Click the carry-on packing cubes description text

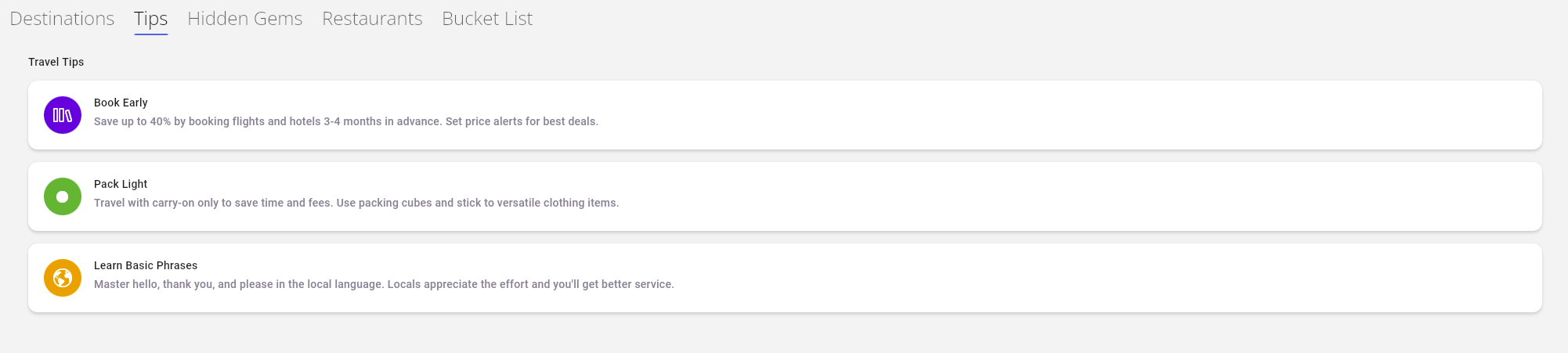pos(356,203)
